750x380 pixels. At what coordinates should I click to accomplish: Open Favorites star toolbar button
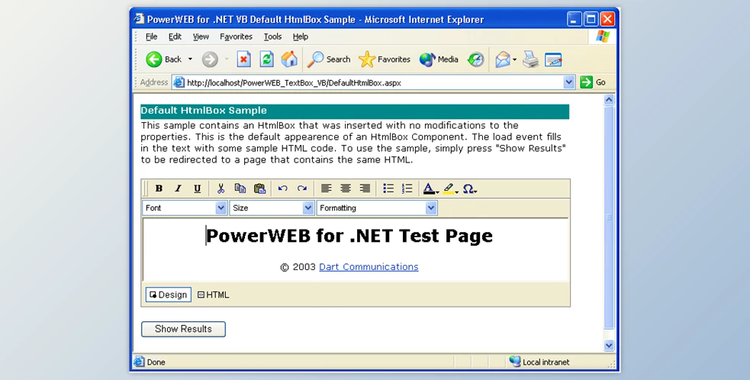pyautogui.click(x=385, y=59)
